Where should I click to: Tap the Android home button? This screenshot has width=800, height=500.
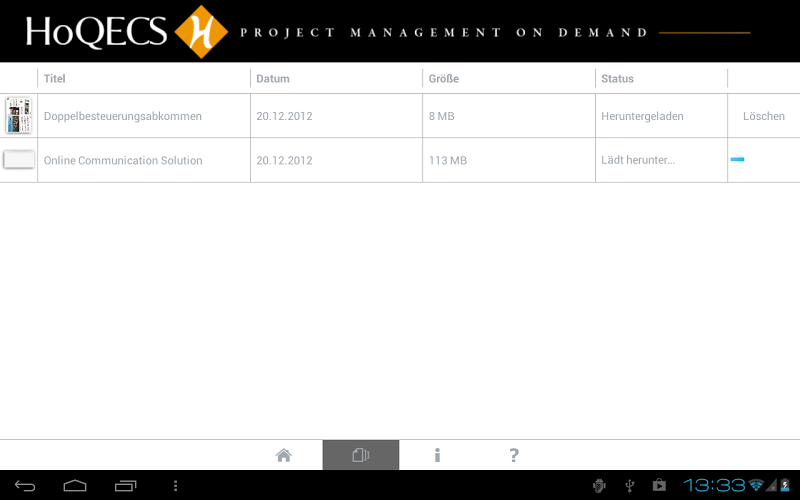(x=75, y=486)
